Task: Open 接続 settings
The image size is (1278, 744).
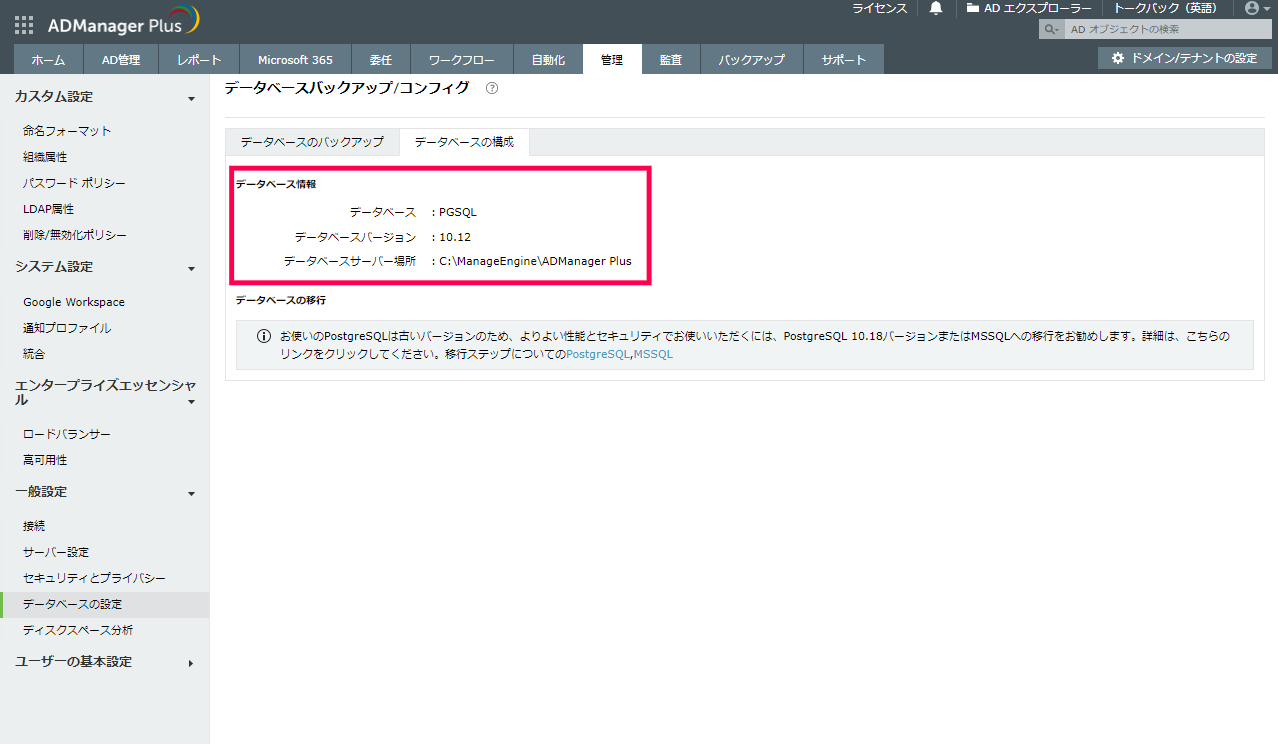Action: click(34, 526)
